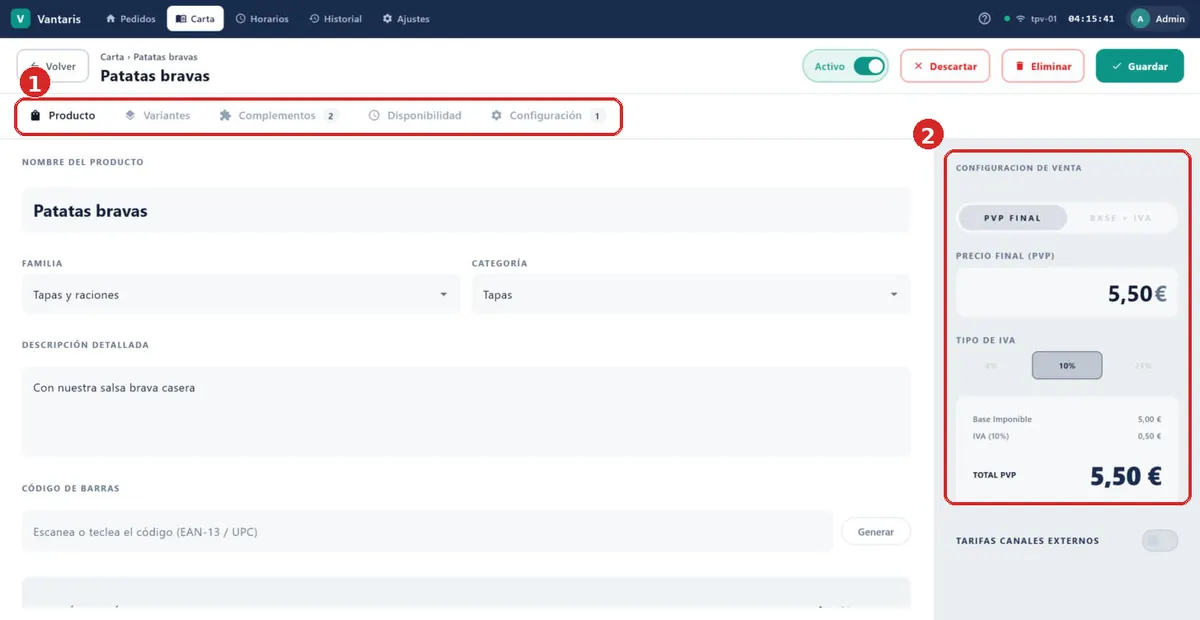The height and width of the screenshot is (620, 1200).
Task: Open the help question-mark icon
Action: (985, 19)
